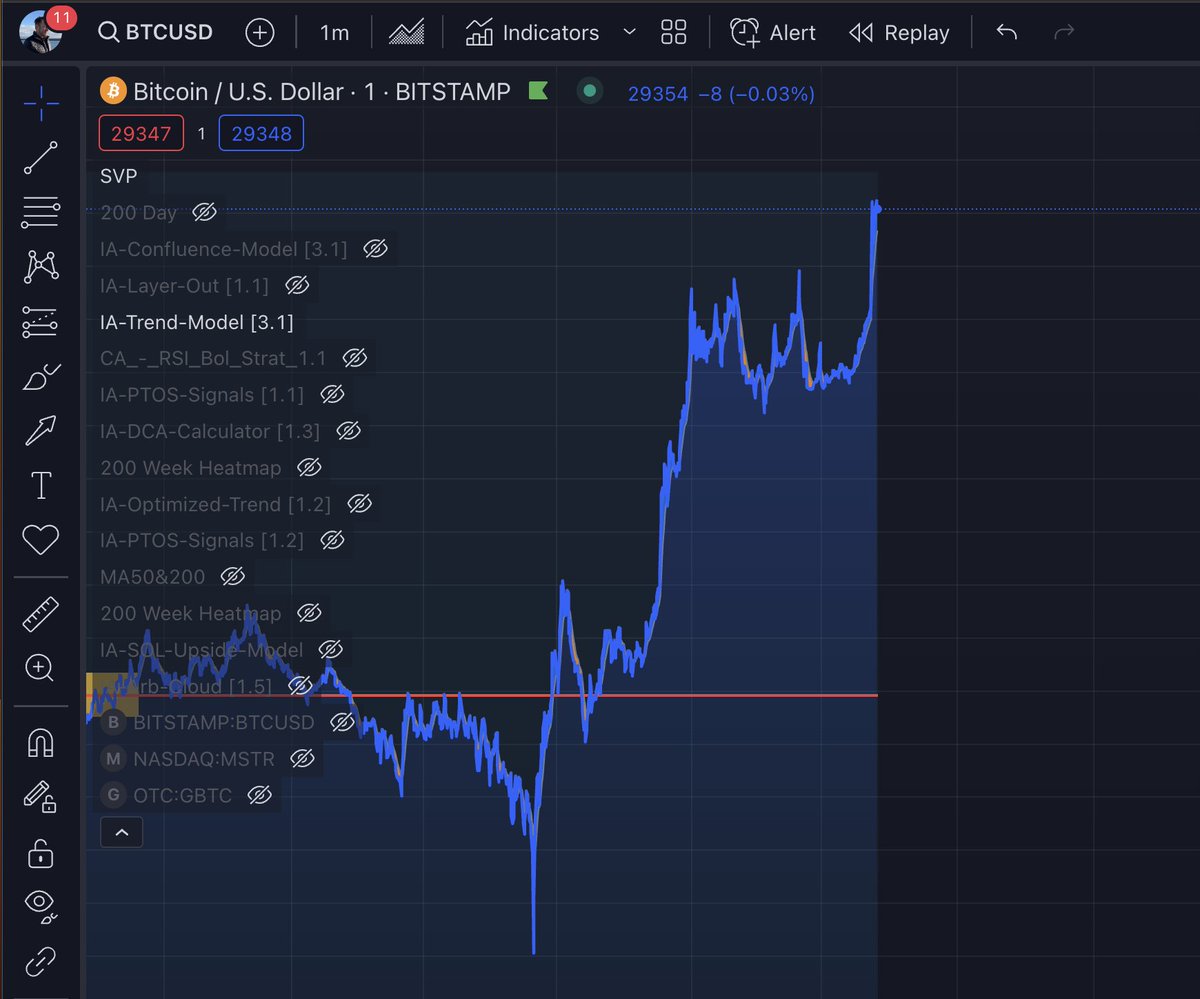Viewport: 1200px width, 999px height.
Task: Click the green flag on symbol title
Action: point(538,91)
